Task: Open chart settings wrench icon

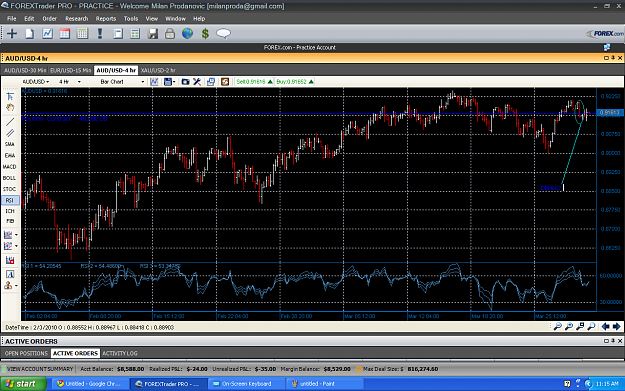Action: point(197,82)
